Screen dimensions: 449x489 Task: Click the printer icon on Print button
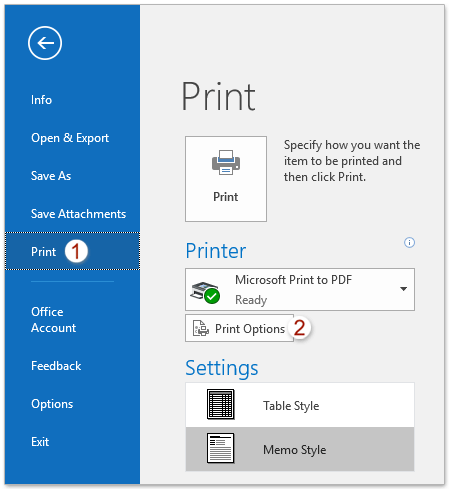coord(226,162)
